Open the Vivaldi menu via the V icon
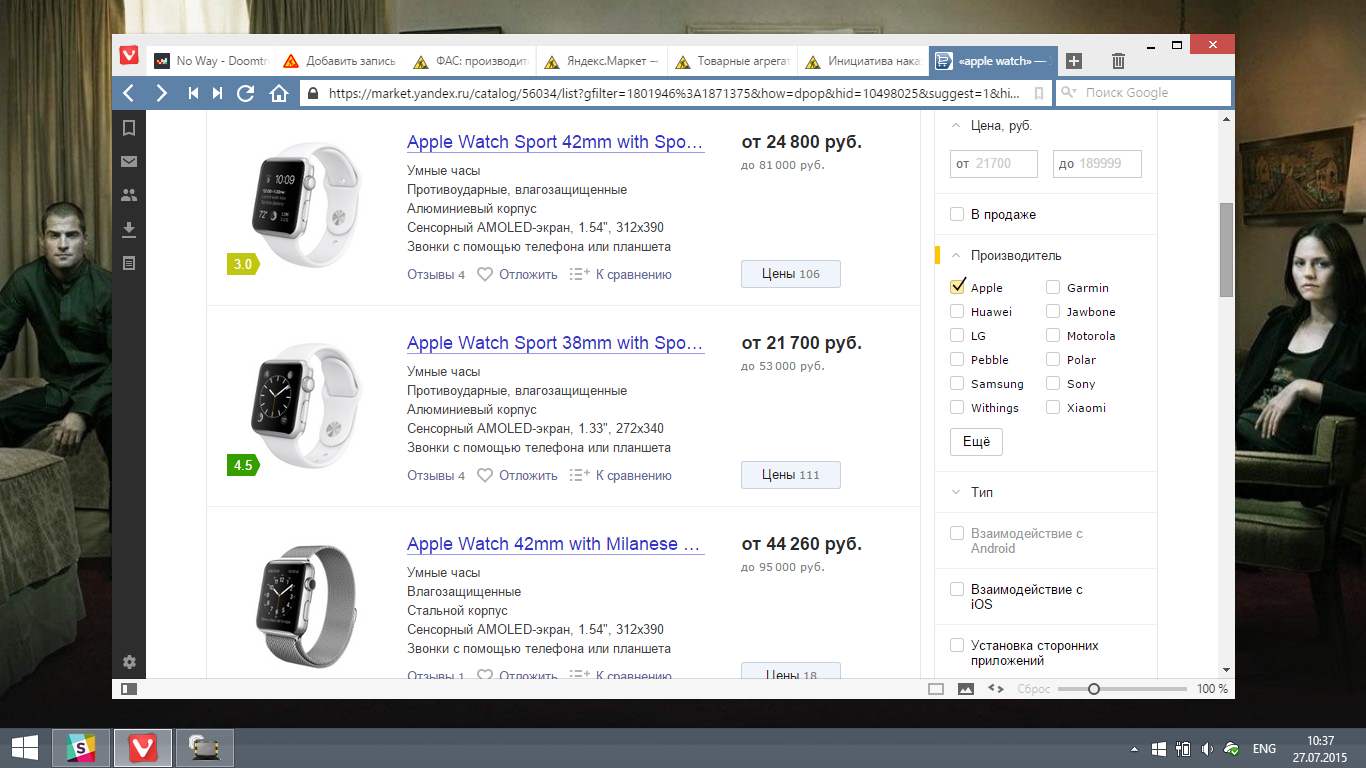Image resolution: width=1366 pixels, height=768 pixels. tap(128, 55)
